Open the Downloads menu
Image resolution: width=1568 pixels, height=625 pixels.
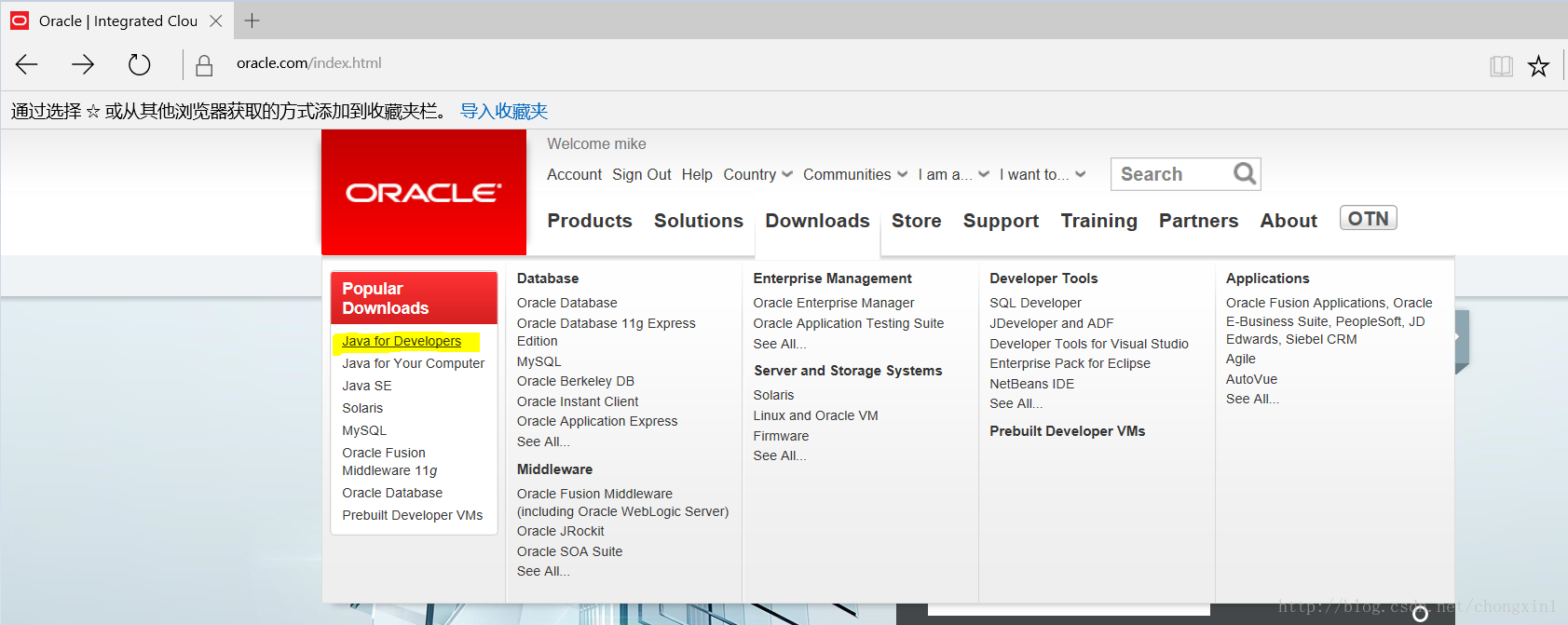(x=817, y=221)
